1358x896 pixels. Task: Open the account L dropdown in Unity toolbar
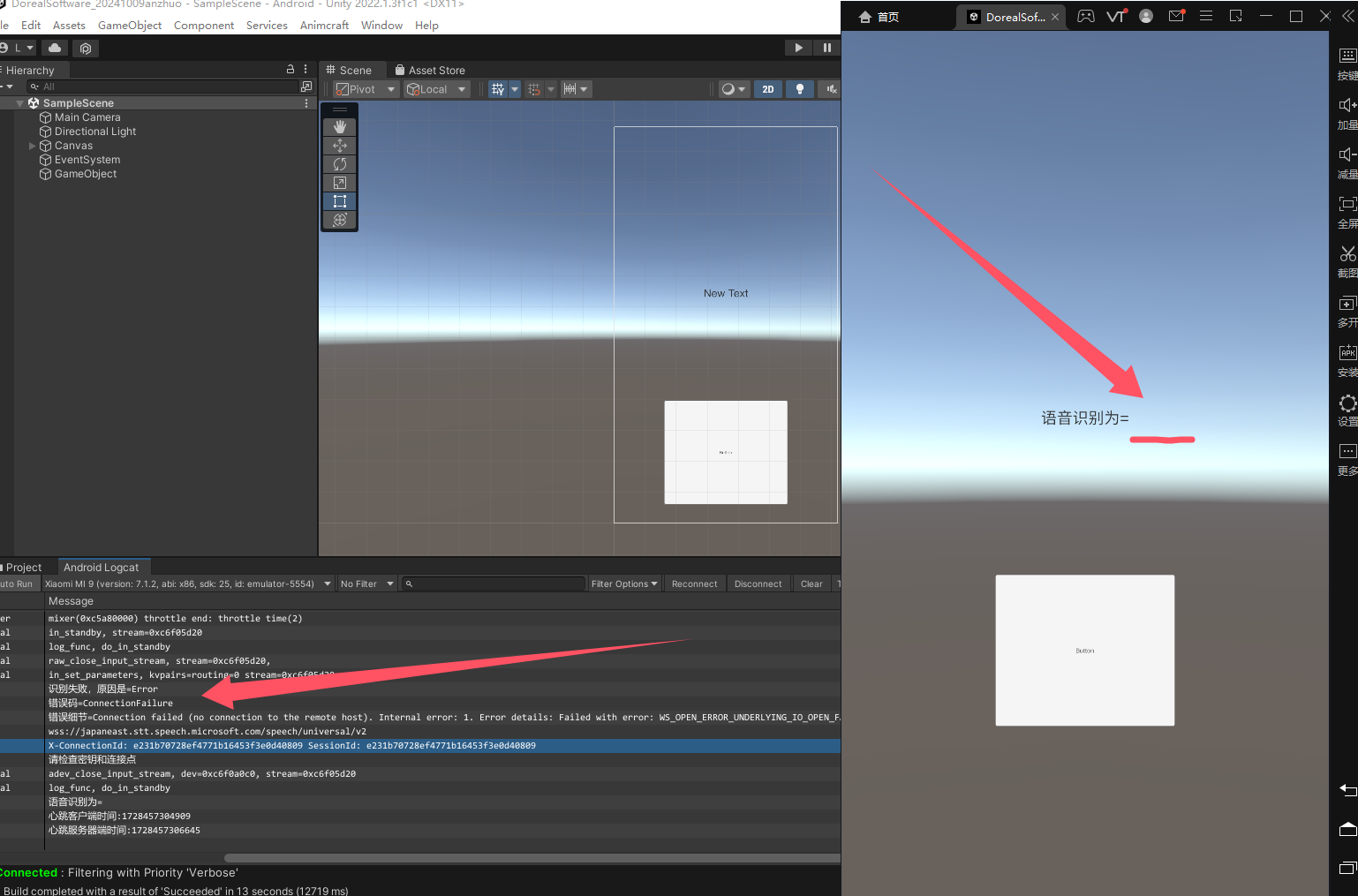point(18,48)
